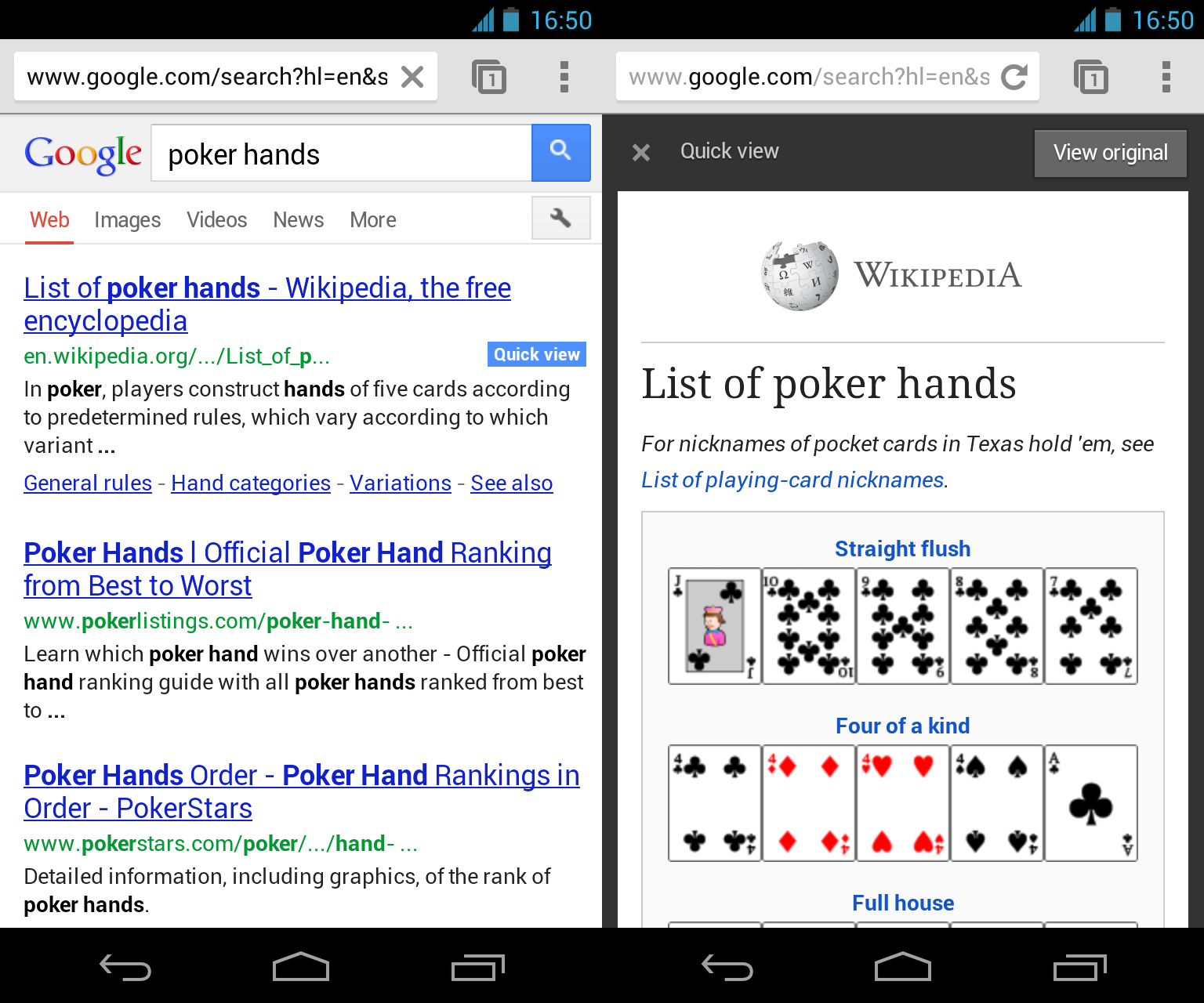This screenshot has height=1003, width=1204.
Task: Expand the More search options
Action: [373, 220]
